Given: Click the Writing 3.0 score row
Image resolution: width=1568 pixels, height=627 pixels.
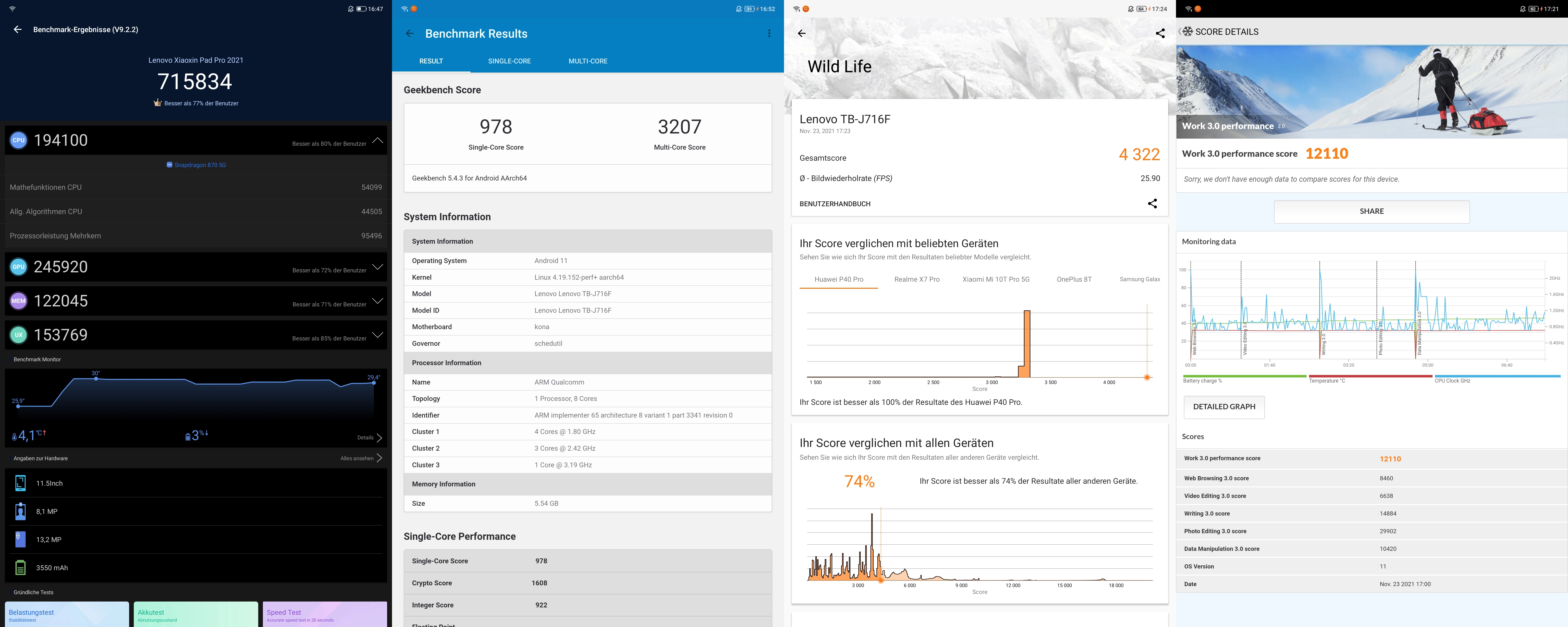Looking at the screenshot, I should point(1372,514).
